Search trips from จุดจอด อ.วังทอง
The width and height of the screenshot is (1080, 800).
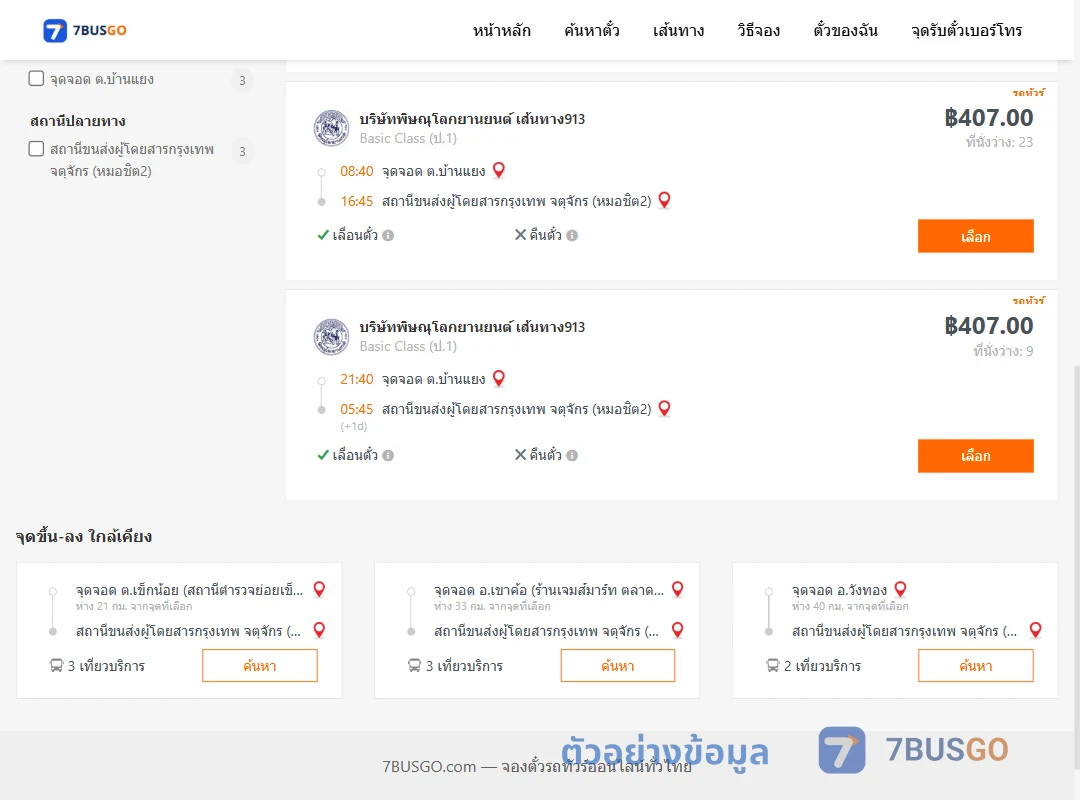click(x=975, y=666)
